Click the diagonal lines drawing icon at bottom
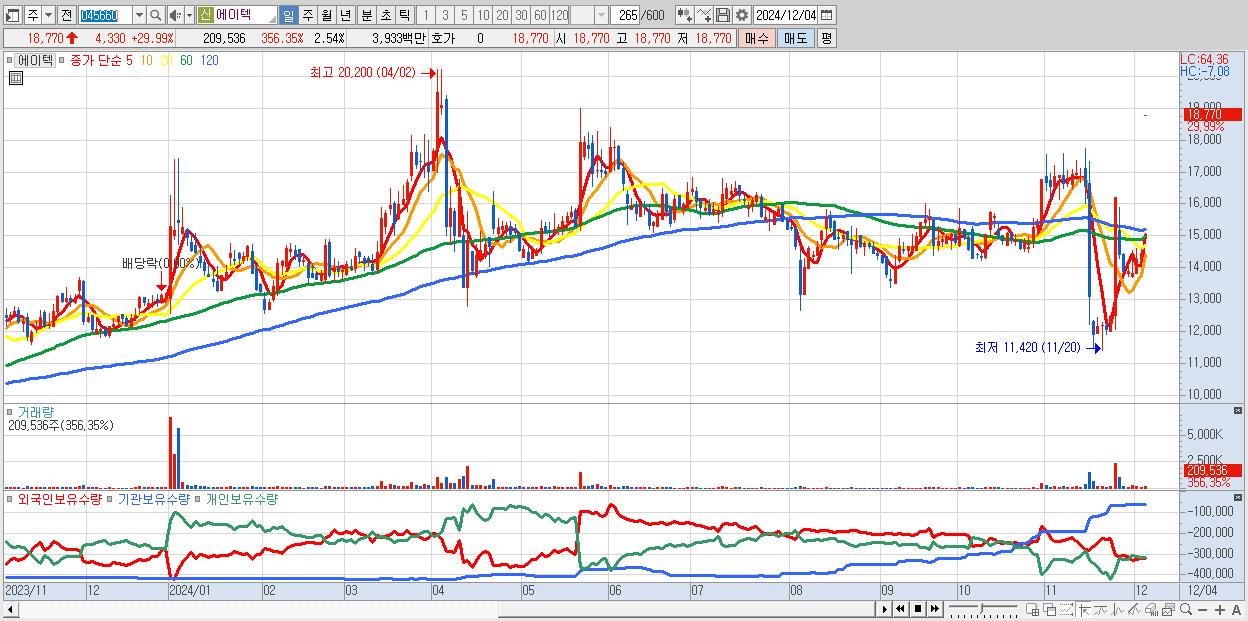 (x=1134, y=610)
